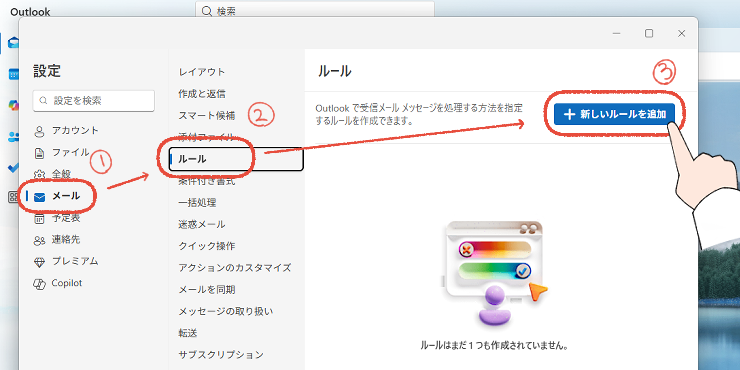Select the メール settings category
The height and width of the screenshot is (370, 740).
57,196
